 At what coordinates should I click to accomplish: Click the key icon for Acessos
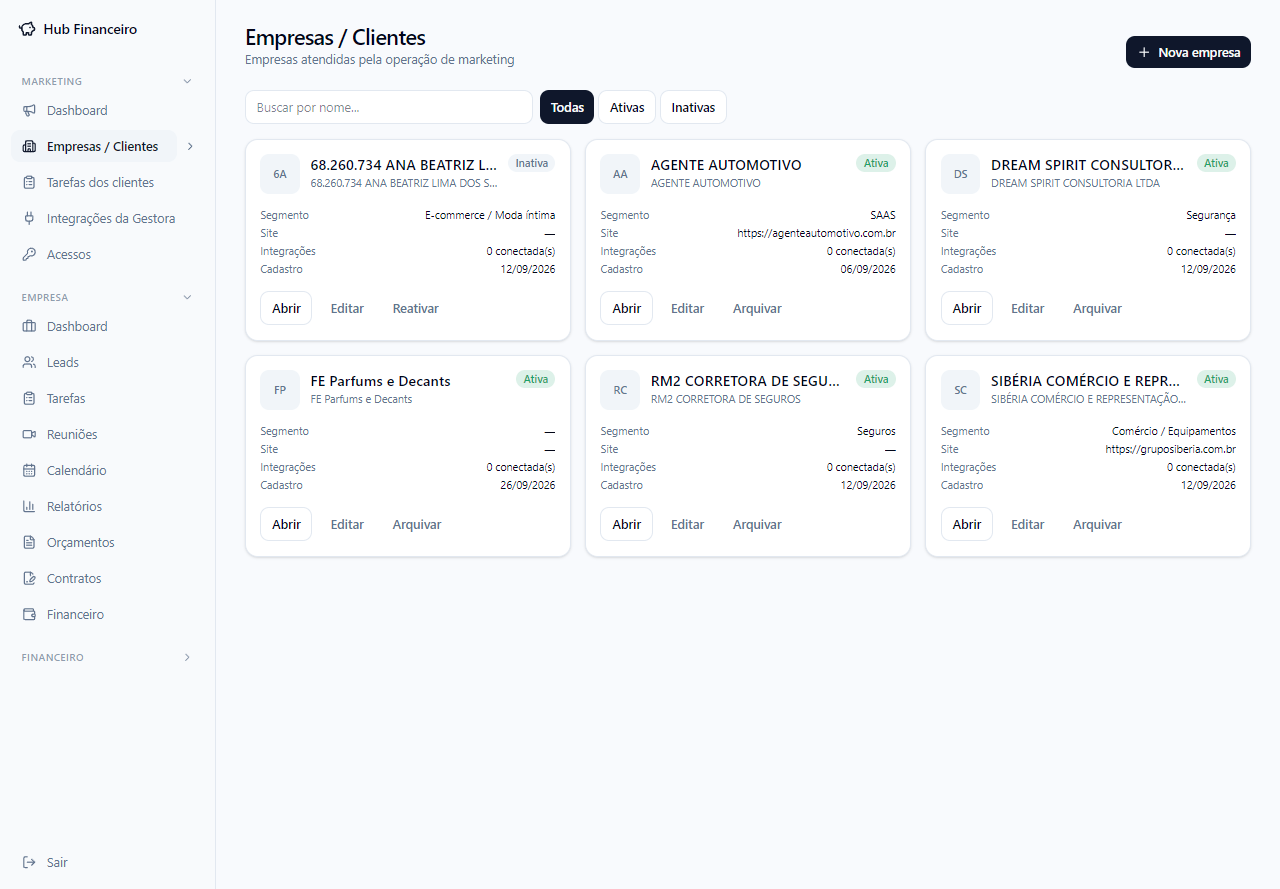tap(29, 254)
